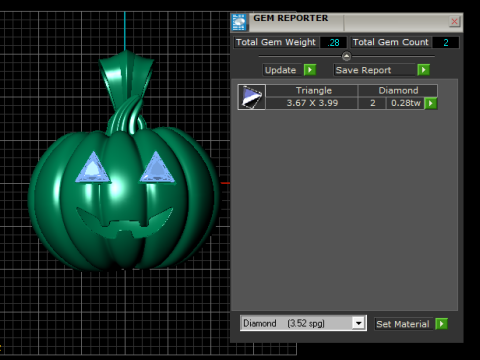The height and width of the screenshot is (360, 480).
Task: Click green arrow beside 0.28tw
Action: tap(431, 103)
